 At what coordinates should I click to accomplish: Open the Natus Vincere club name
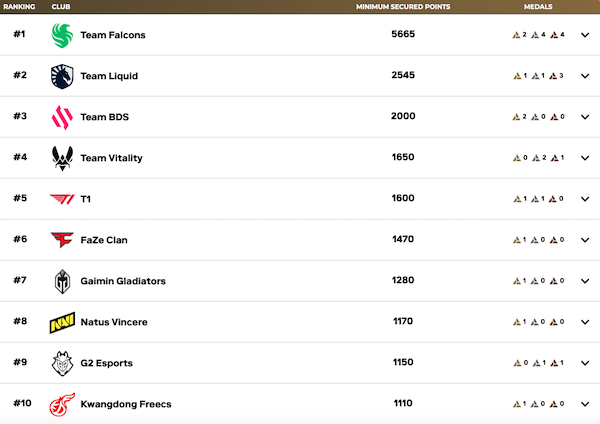click(115, 322)
